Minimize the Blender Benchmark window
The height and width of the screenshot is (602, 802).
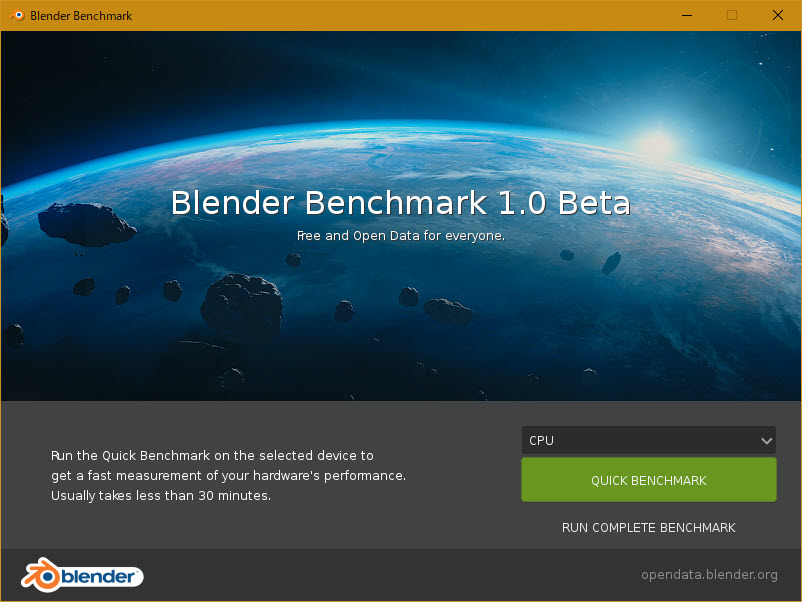coord(687,15)
